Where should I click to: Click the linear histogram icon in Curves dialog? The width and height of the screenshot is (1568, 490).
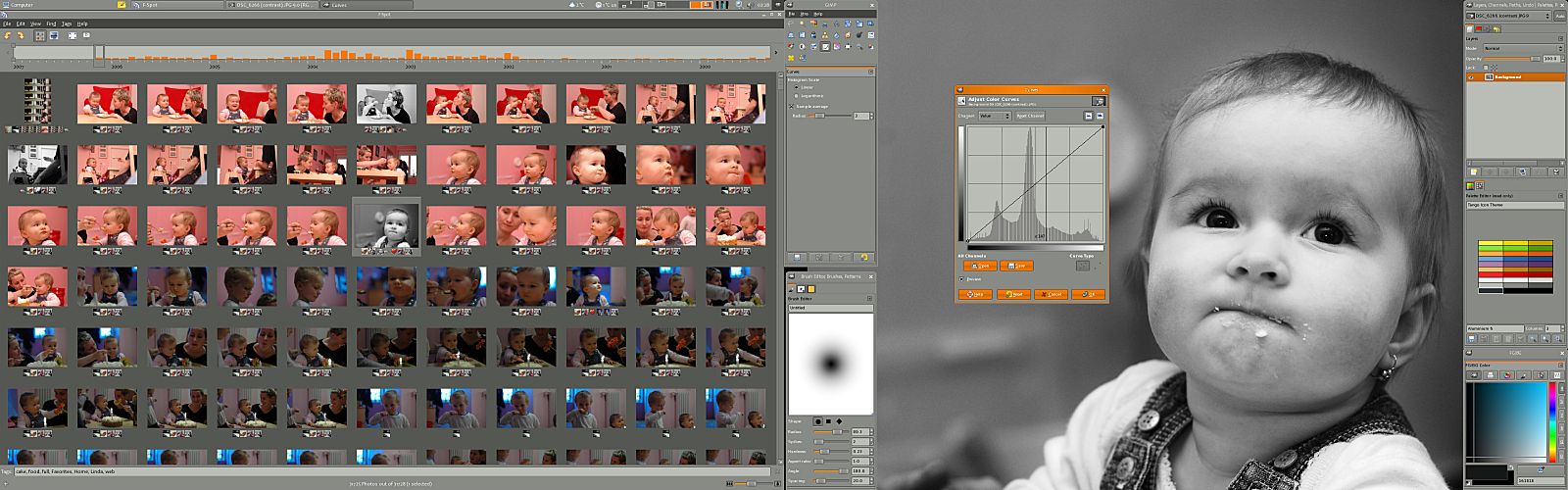point(1088,116)
